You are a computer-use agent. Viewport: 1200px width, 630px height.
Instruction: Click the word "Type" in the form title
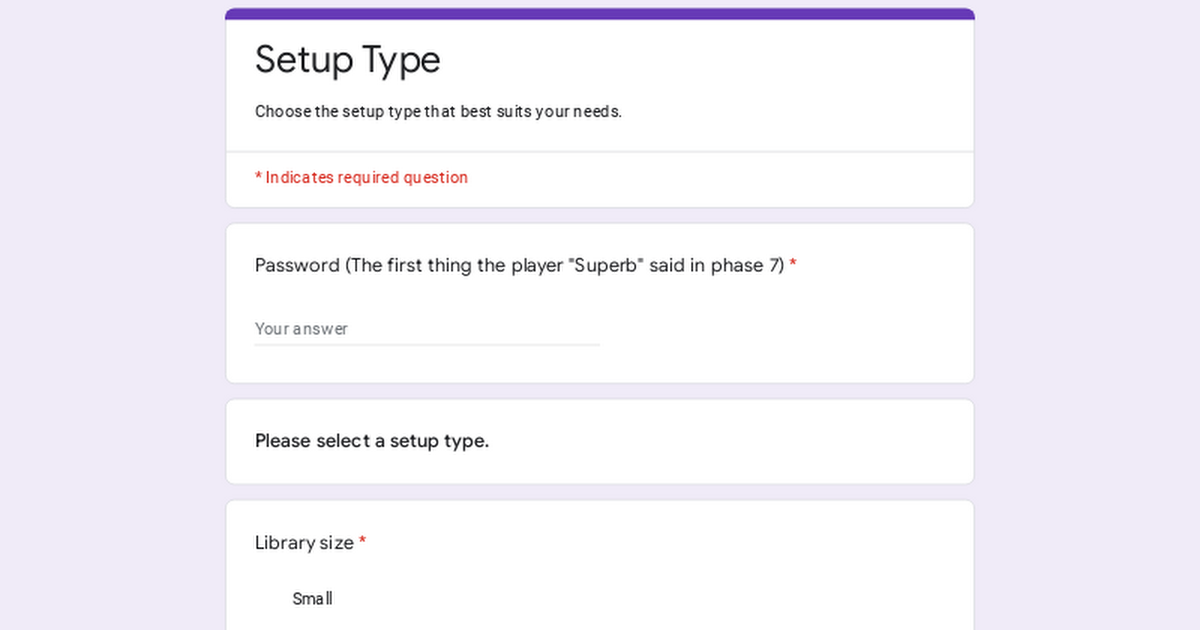coord(401,60)
